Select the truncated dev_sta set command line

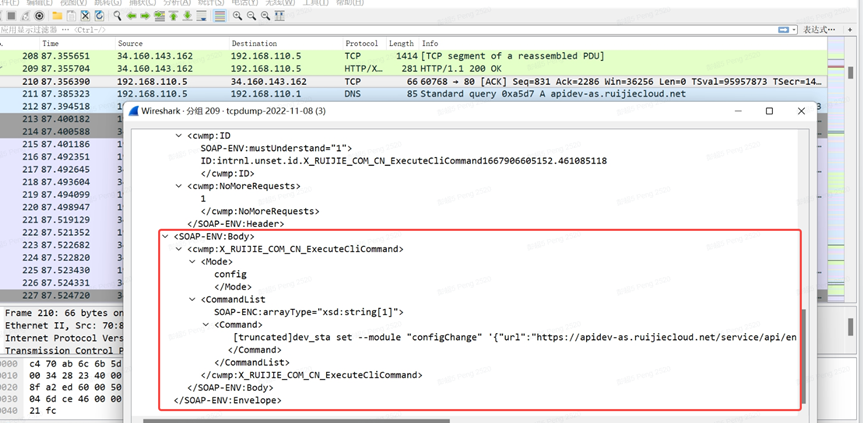(x=515, y=337)
